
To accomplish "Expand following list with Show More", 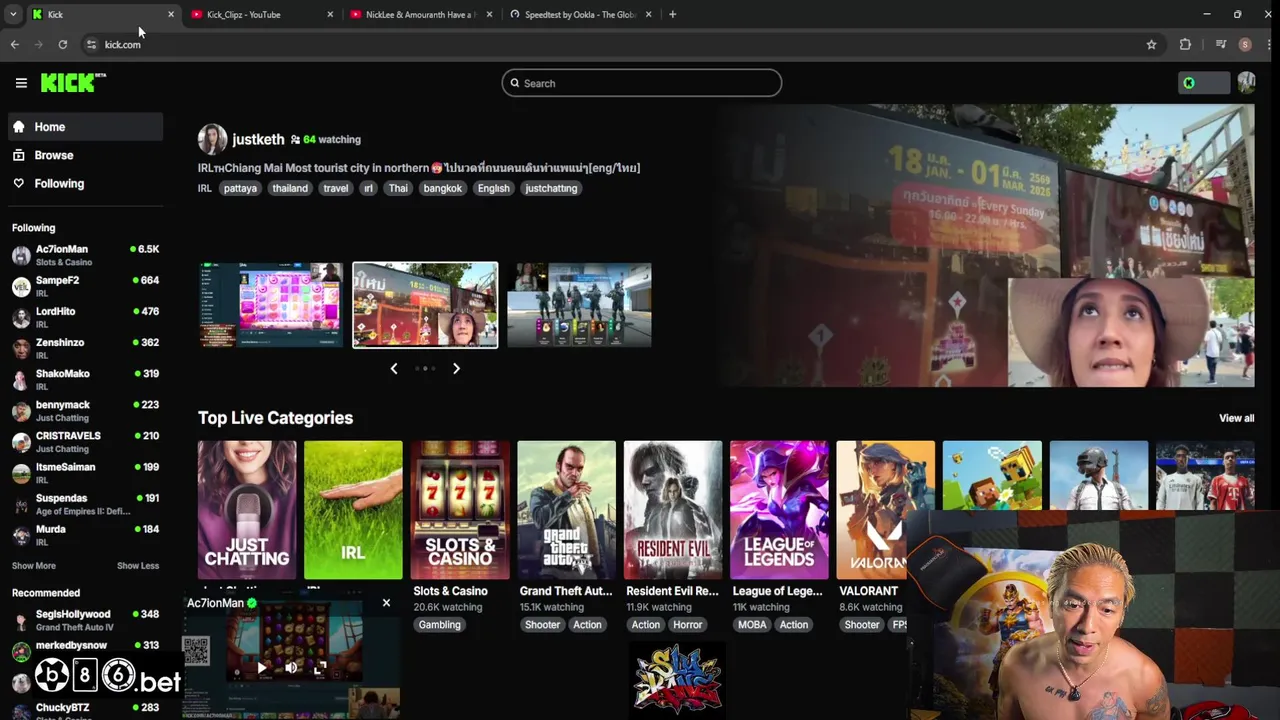I will point(34,566).
